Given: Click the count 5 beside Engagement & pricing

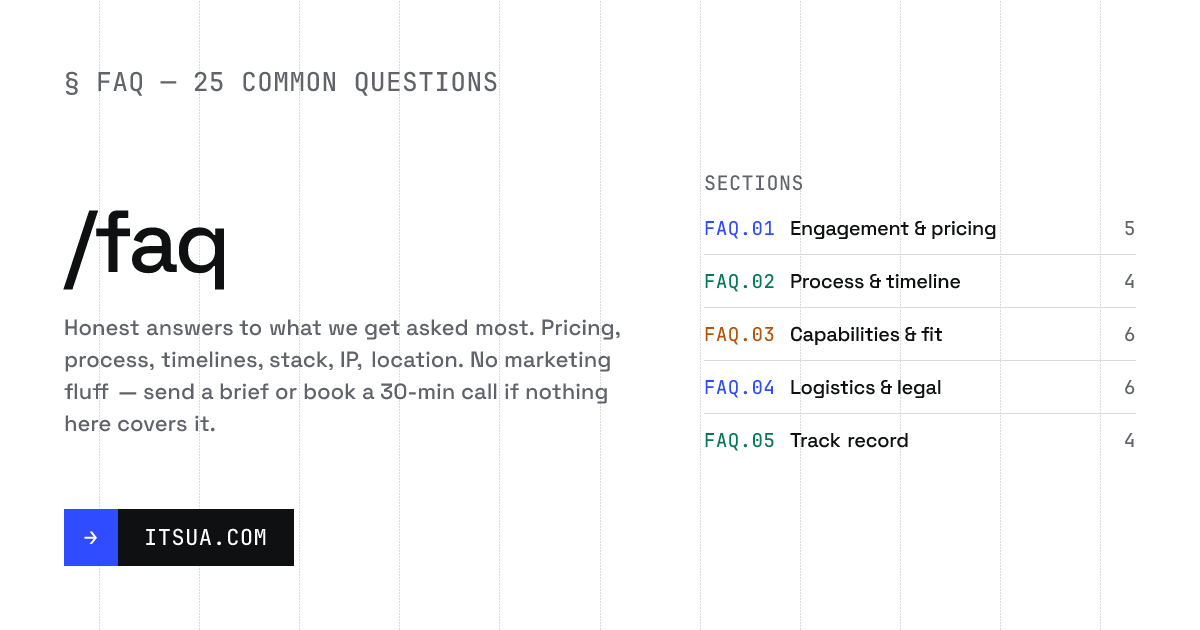Looking at the screenshot, I should (x=1129, y=229).
